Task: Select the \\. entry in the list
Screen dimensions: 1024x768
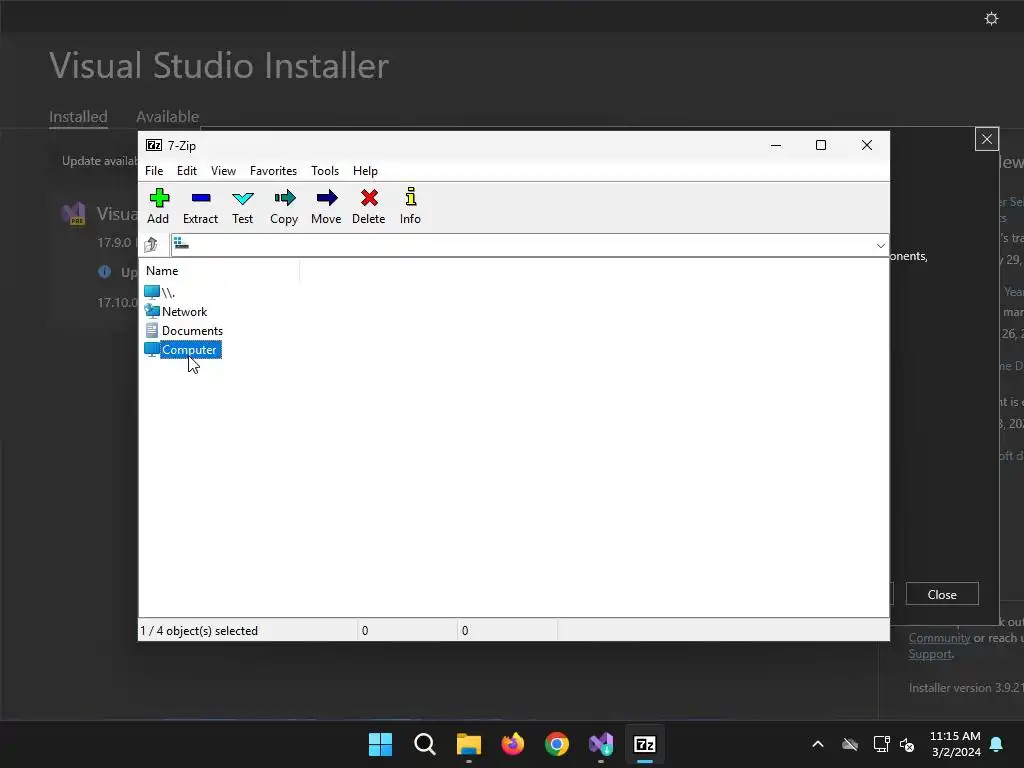Action: (x=168, y=293)
